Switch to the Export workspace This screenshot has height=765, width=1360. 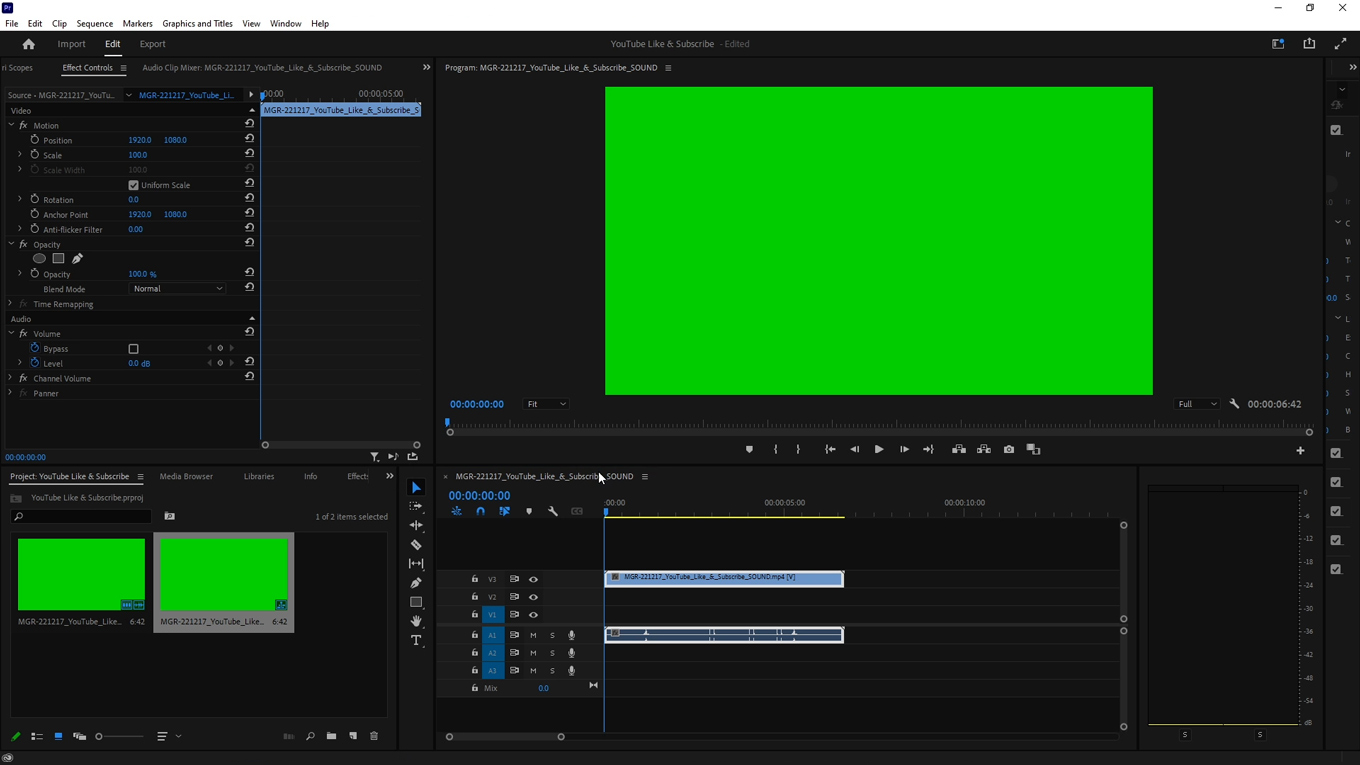click(x=152, y=43)
